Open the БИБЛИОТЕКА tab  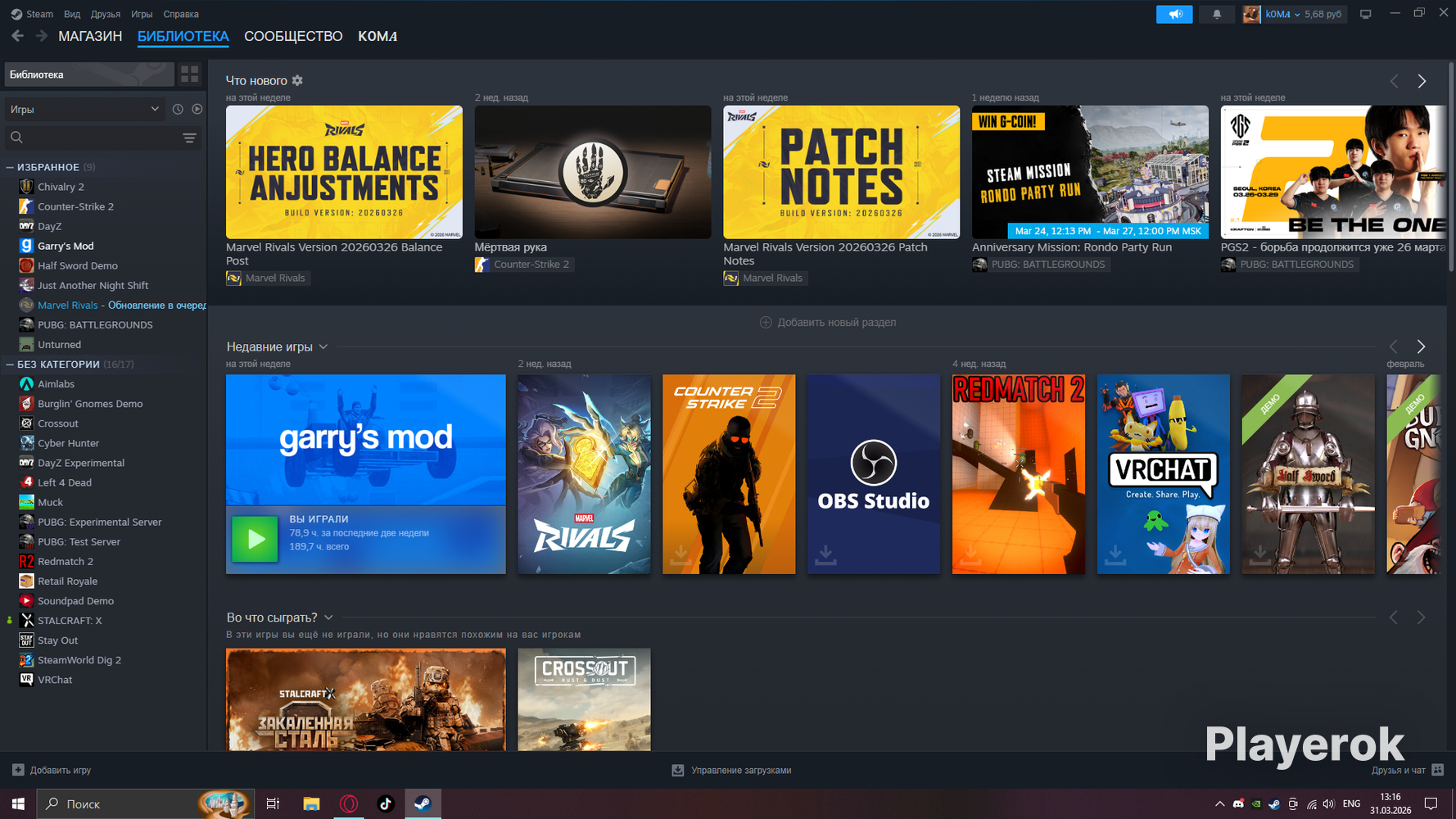[183, 36]
